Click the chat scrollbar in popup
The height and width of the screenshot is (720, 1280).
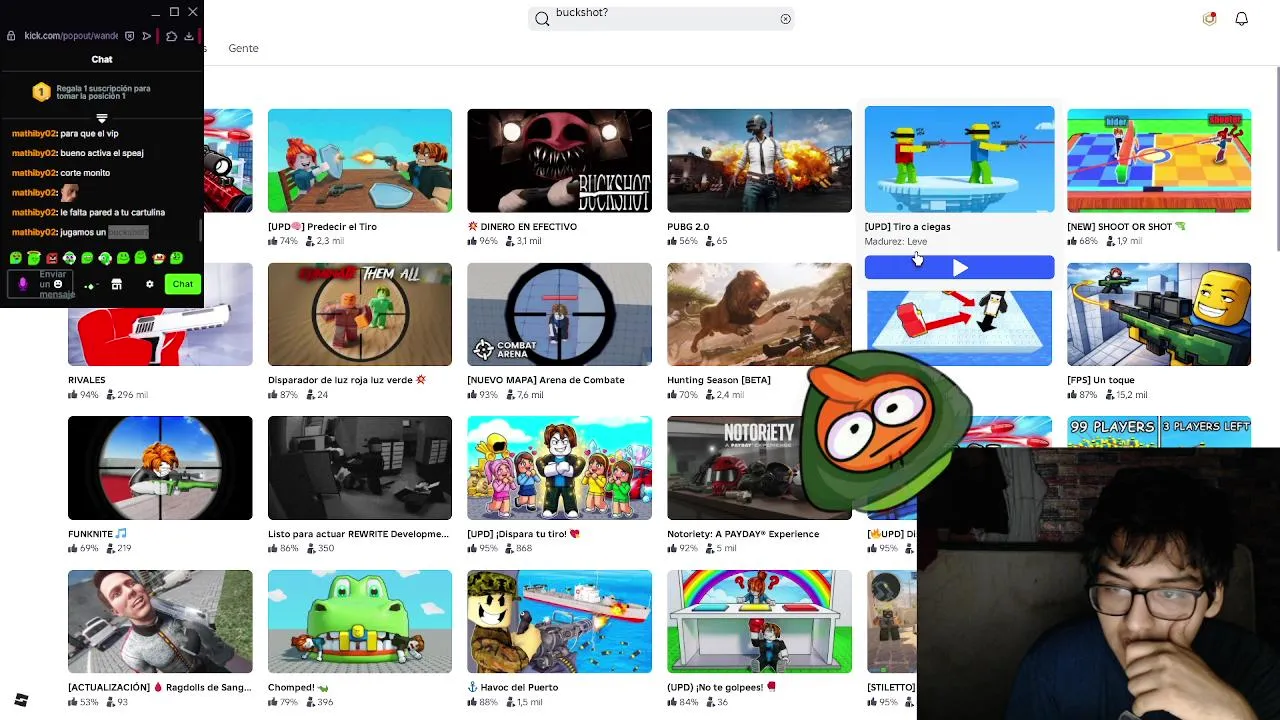[200, 231]
